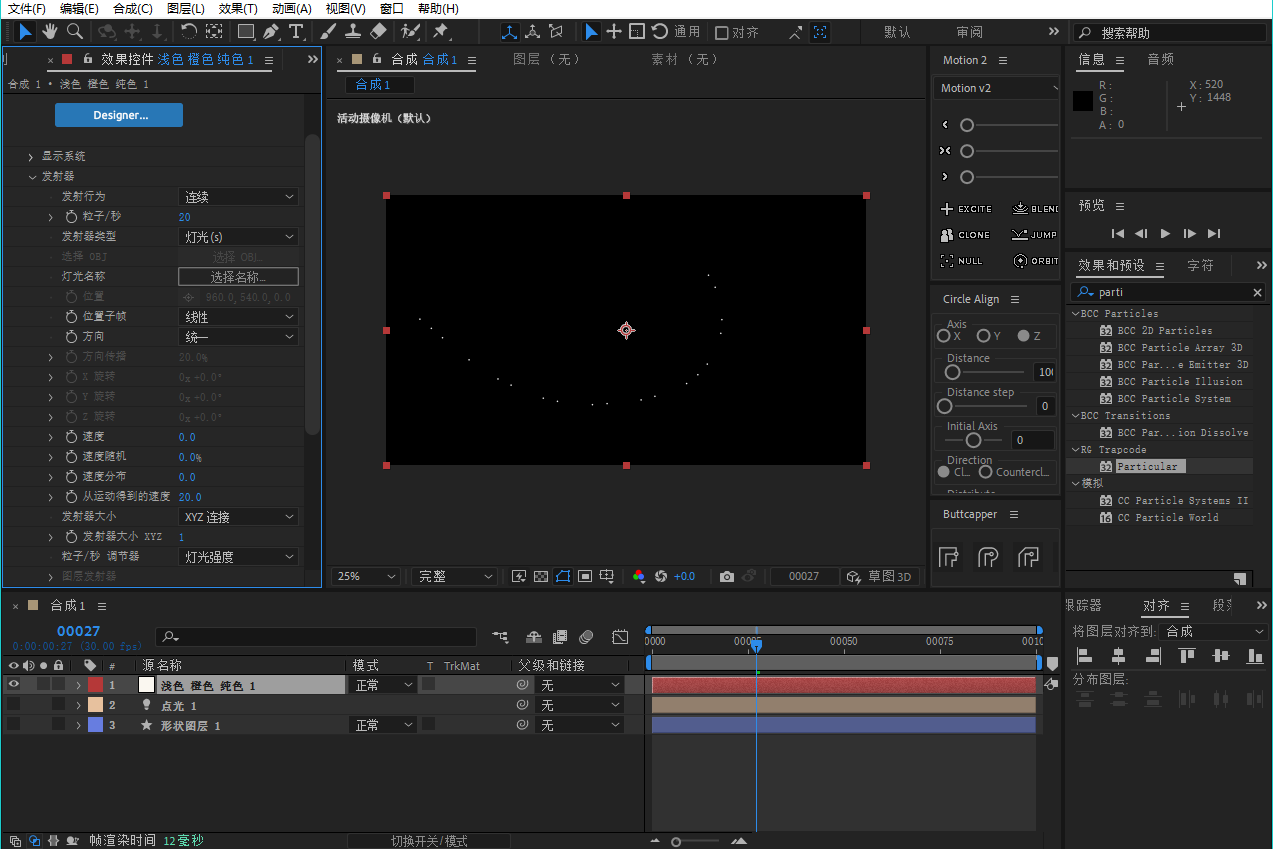Viewport: 1273px width, 849px height.
Task: Reset exposure in the viewer
Action: pos(661,576)
